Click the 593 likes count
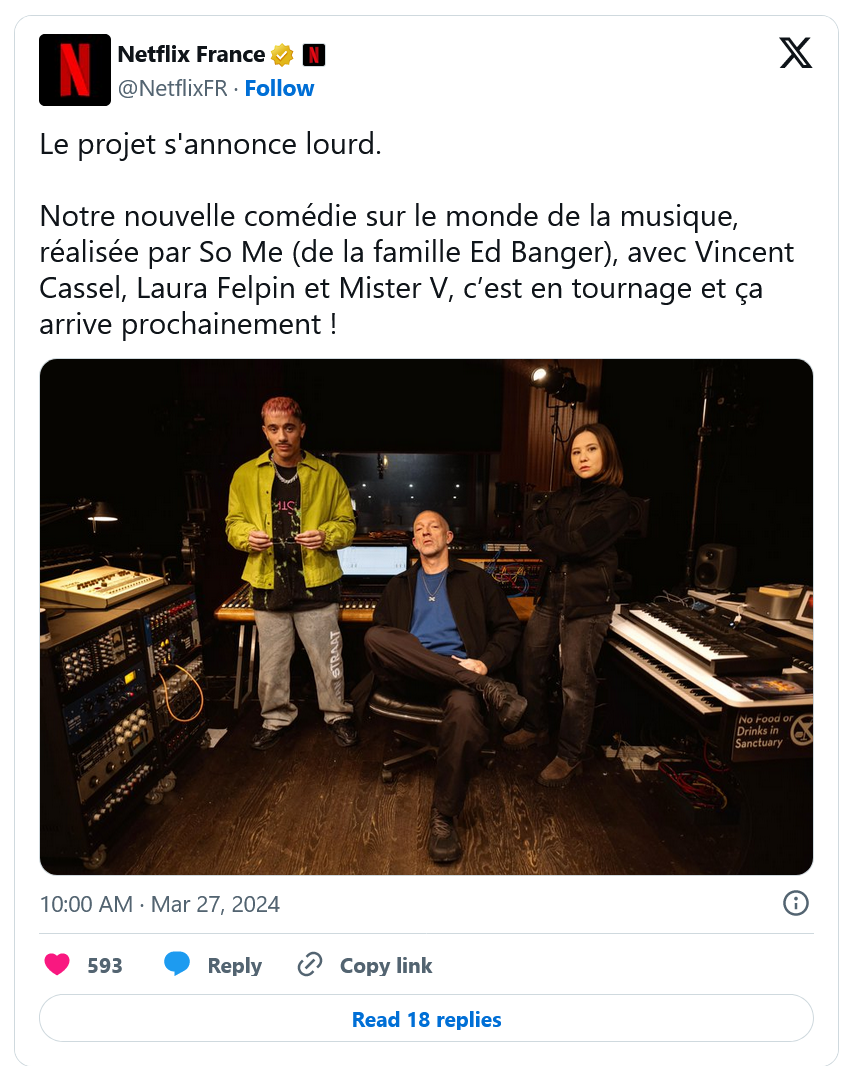 (105, 965)
